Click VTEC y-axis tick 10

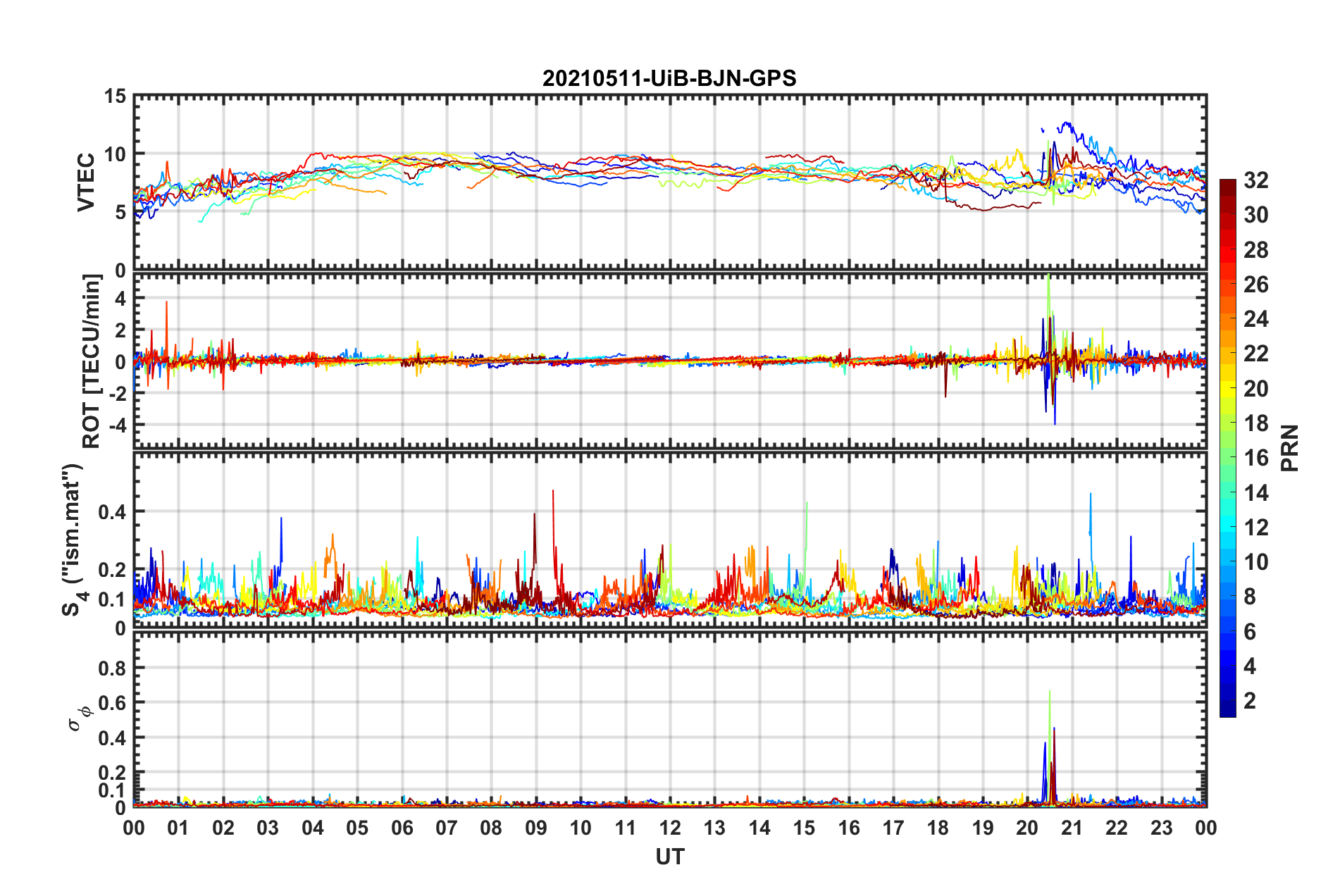pyautogui.click(x=115, y=154)
